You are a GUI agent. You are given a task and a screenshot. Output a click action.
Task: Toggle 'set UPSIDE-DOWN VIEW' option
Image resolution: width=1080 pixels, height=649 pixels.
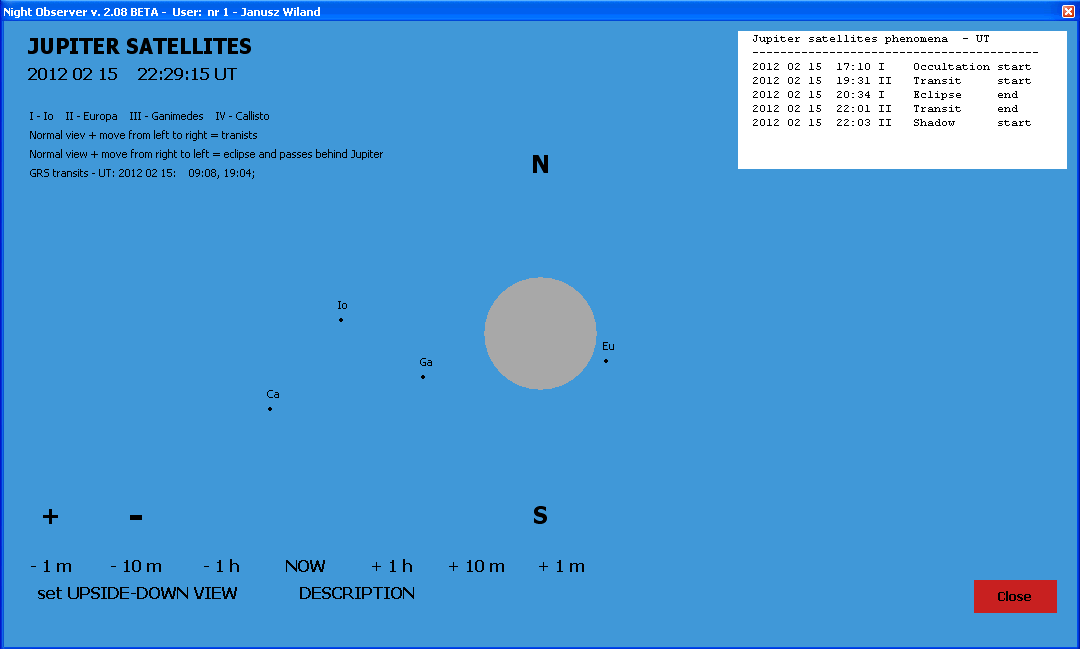click(137, 593)
